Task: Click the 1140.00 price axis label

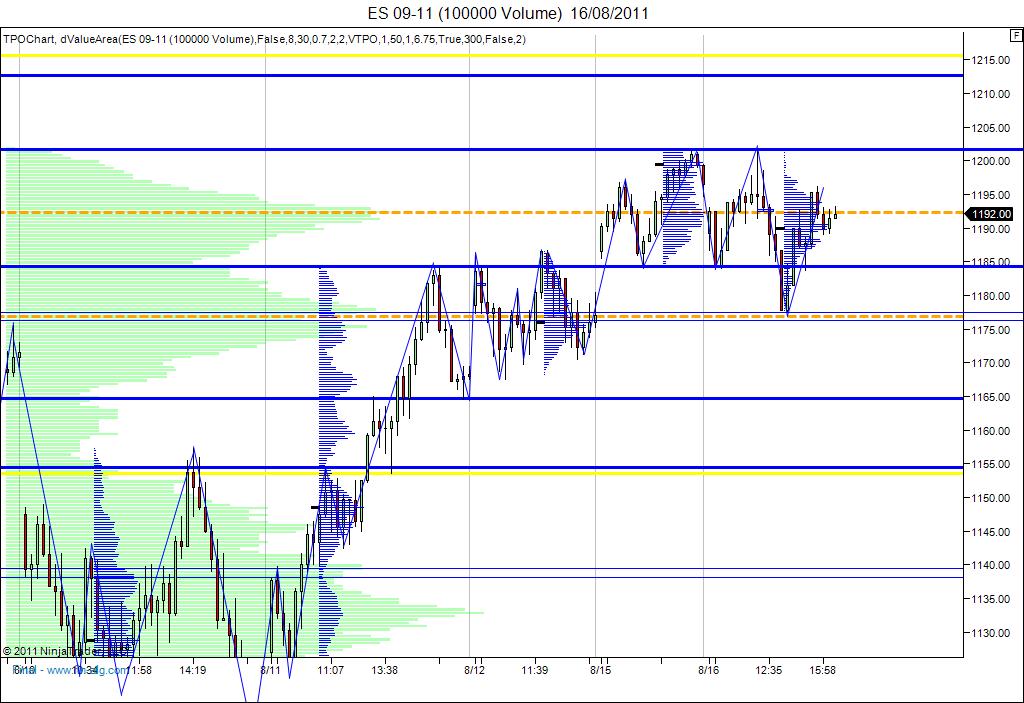Action: click(x=991, y=566)
